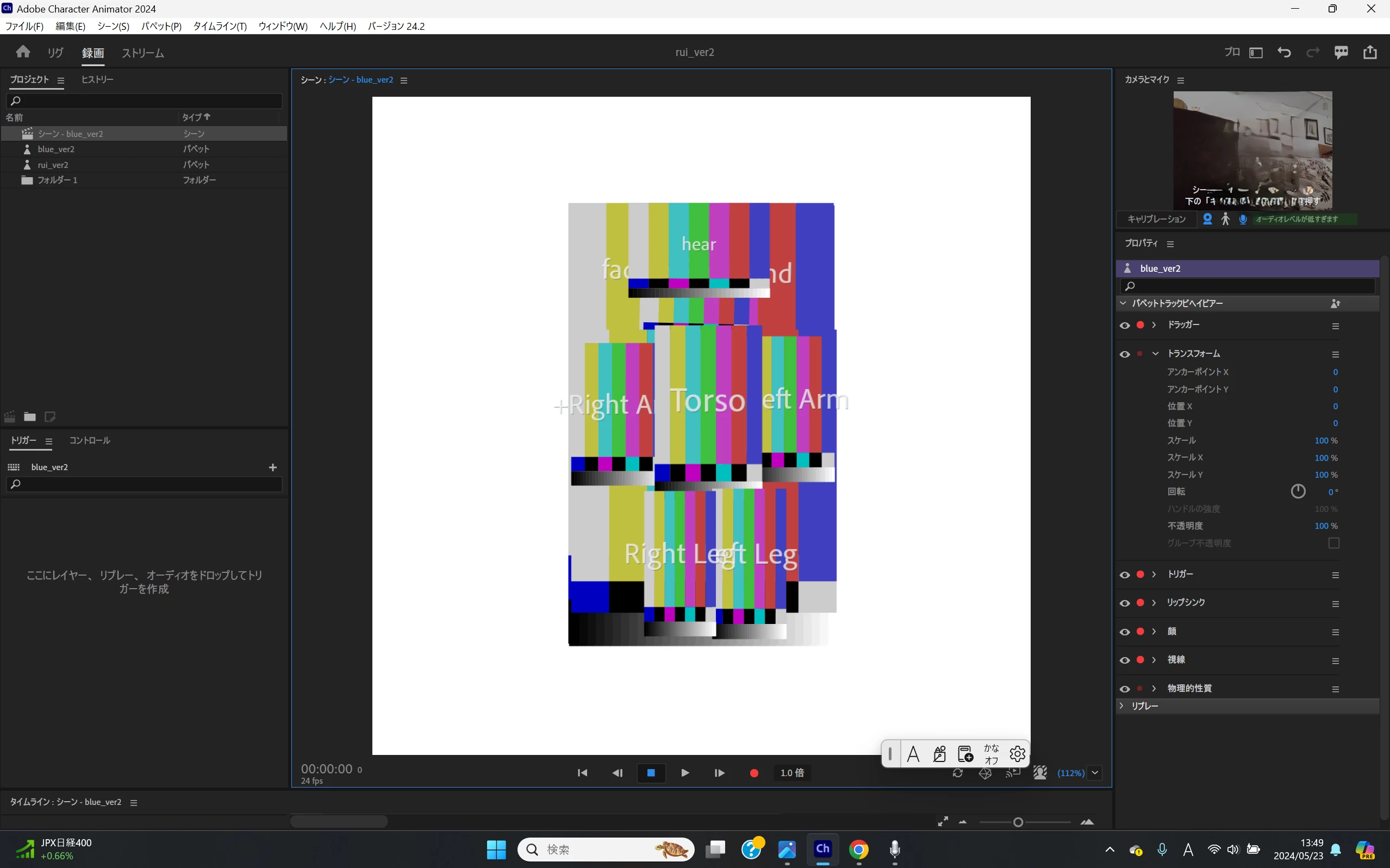
Task: Click the Undo arrow icon
Action: pos(1284,52)
